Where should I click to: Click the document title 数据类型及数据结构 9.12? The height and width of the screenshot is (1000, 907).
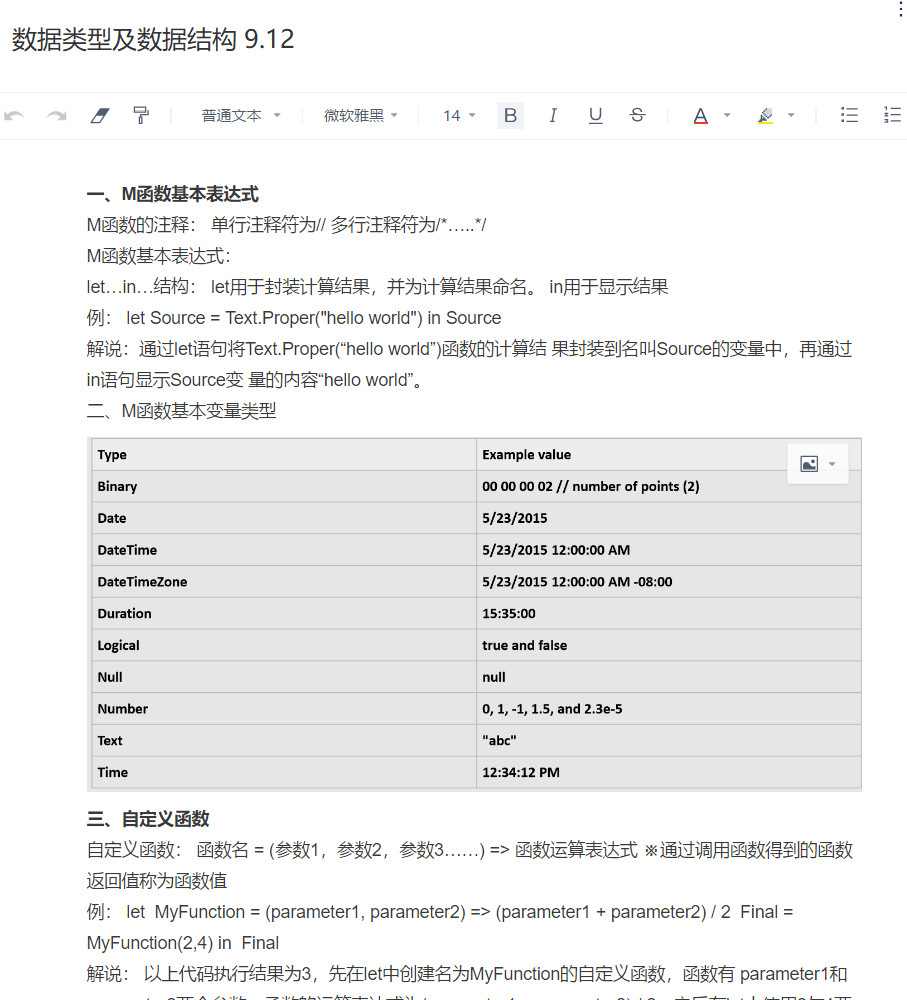(153, 39)
